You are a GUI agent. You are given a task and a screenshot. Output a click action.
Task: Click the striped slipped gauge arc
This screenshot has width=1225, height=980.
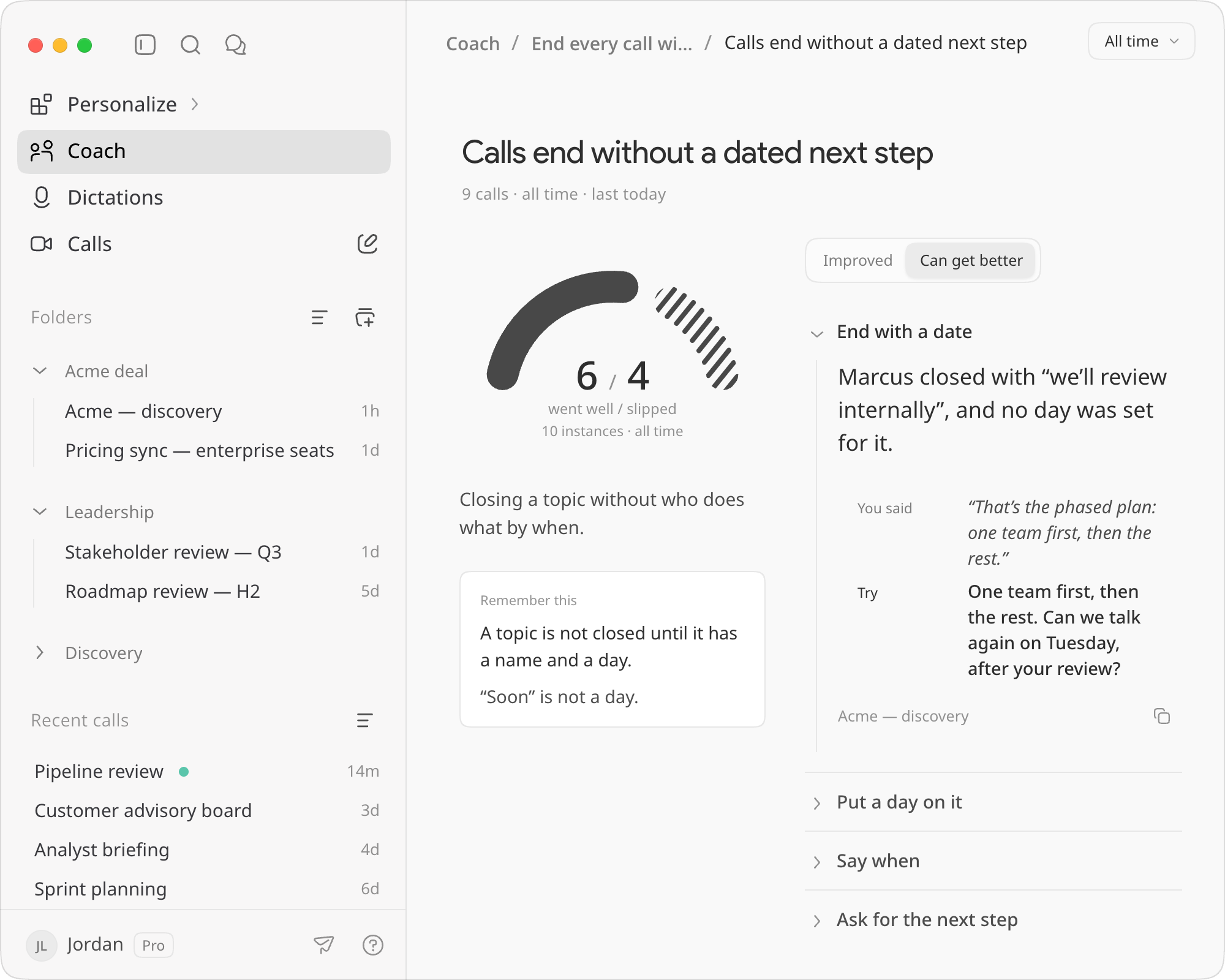(x=702, y=336)
